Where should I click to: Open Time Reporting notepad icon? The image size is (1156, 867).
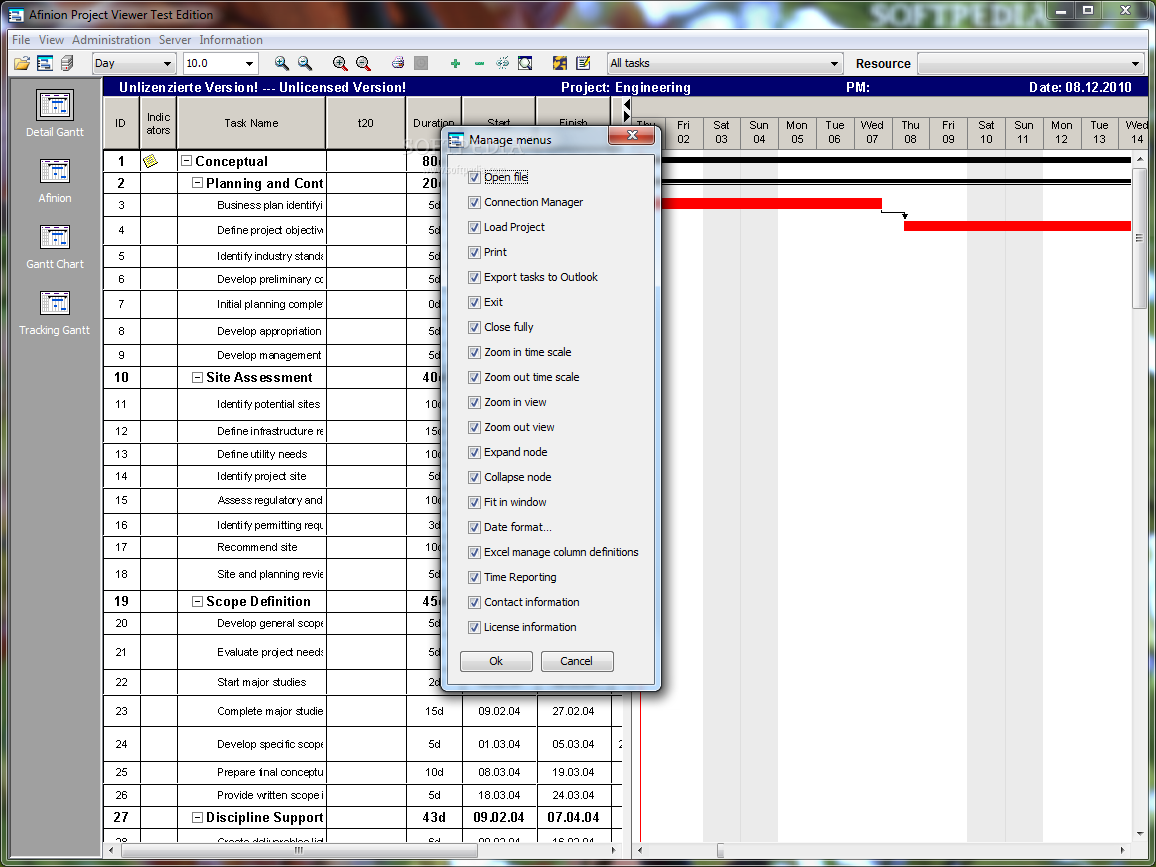(x=583, y=63)
